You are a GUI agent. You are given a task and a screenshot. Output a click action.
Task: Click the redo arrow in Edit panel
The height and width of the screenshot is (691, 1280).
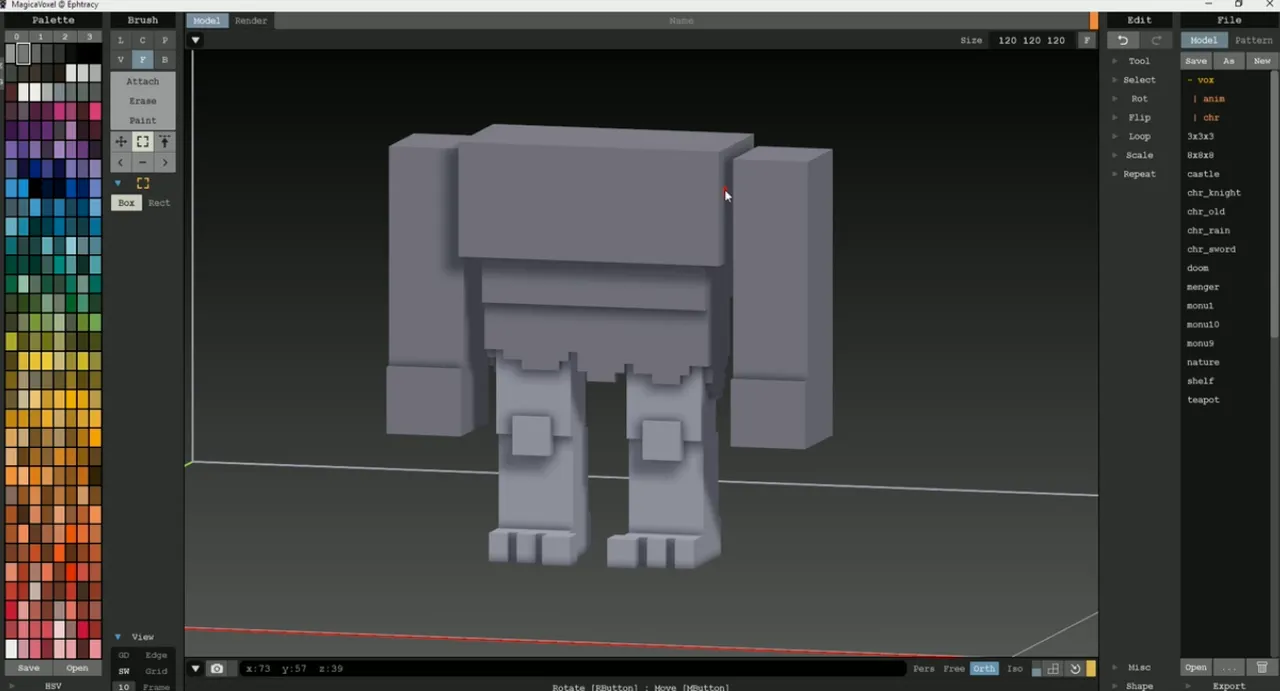point(1157,40)
